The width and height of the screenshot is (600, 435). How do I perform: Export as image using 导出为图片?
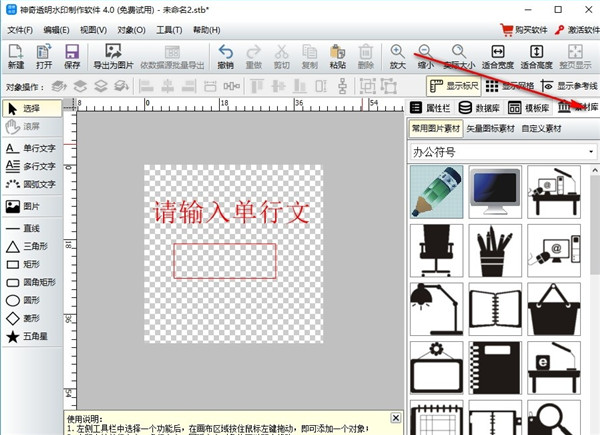click(x=113, y=56)
